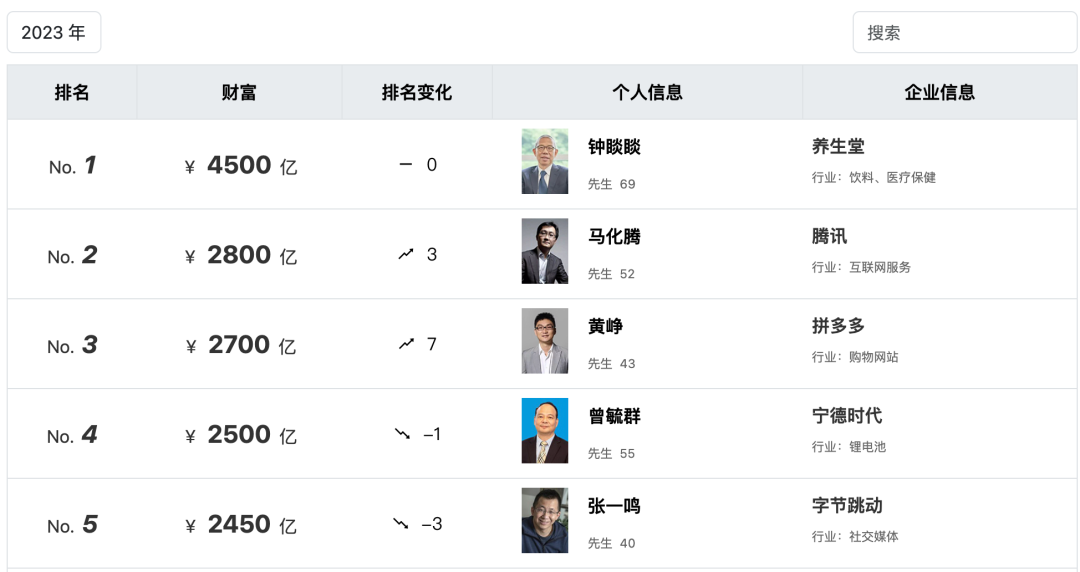Click the company name 拼多多
The image size is (1080, 572).
(x=838, y=327)
